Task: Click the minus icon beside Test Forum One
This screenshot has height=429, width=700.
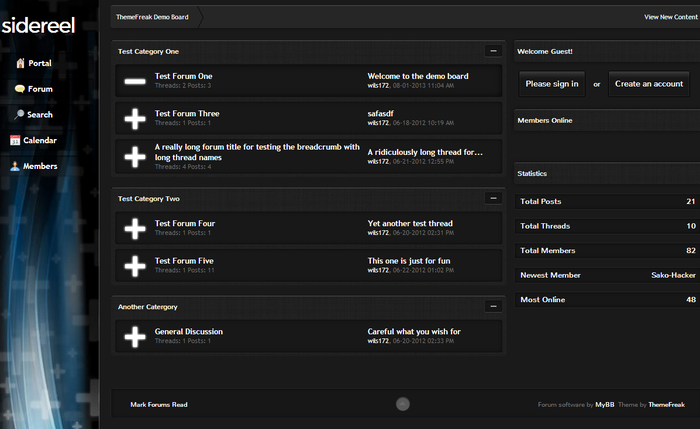Action: coord(135,81)
